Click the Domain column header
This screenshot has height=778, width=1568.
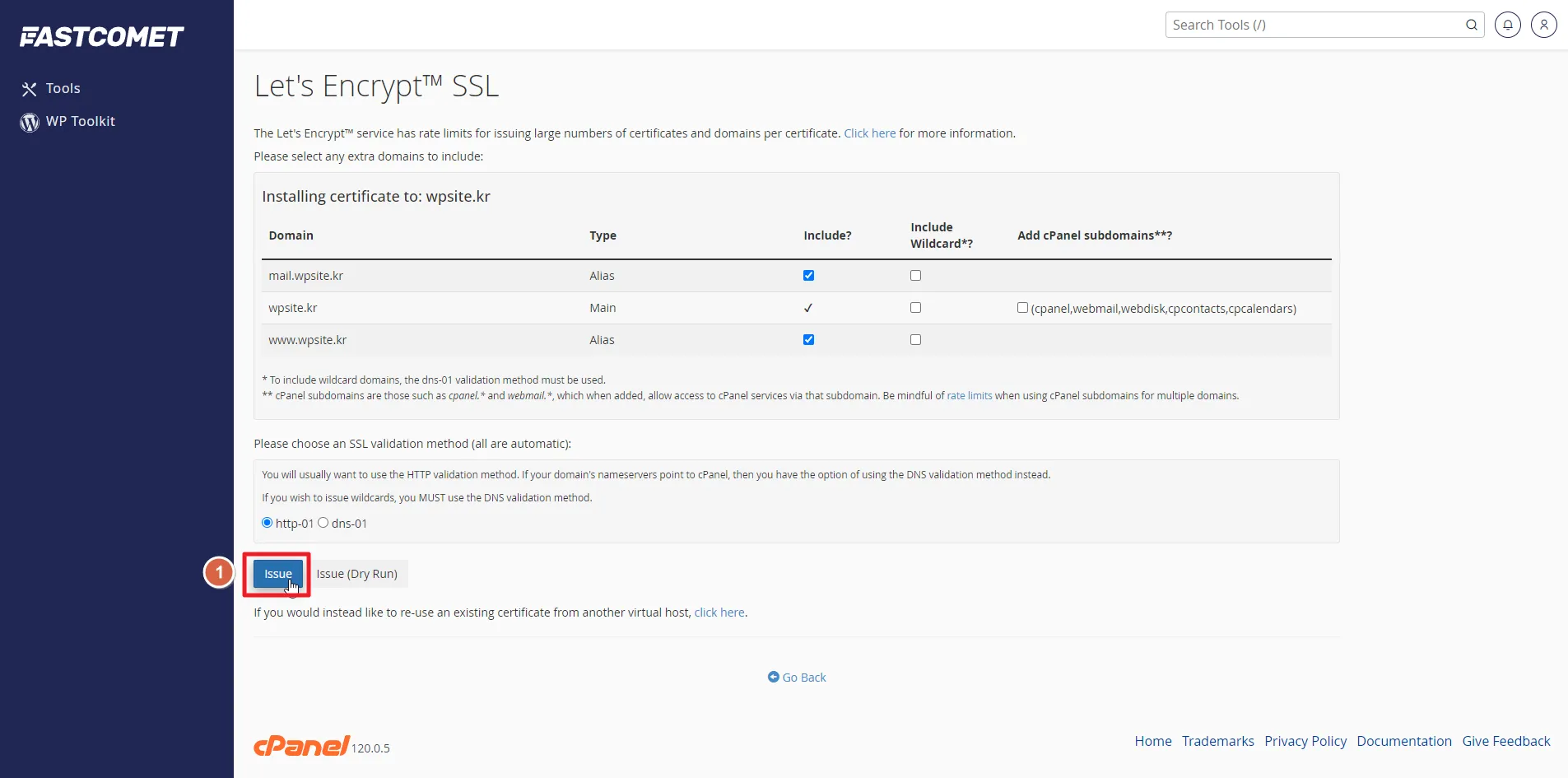pos(291,235)
